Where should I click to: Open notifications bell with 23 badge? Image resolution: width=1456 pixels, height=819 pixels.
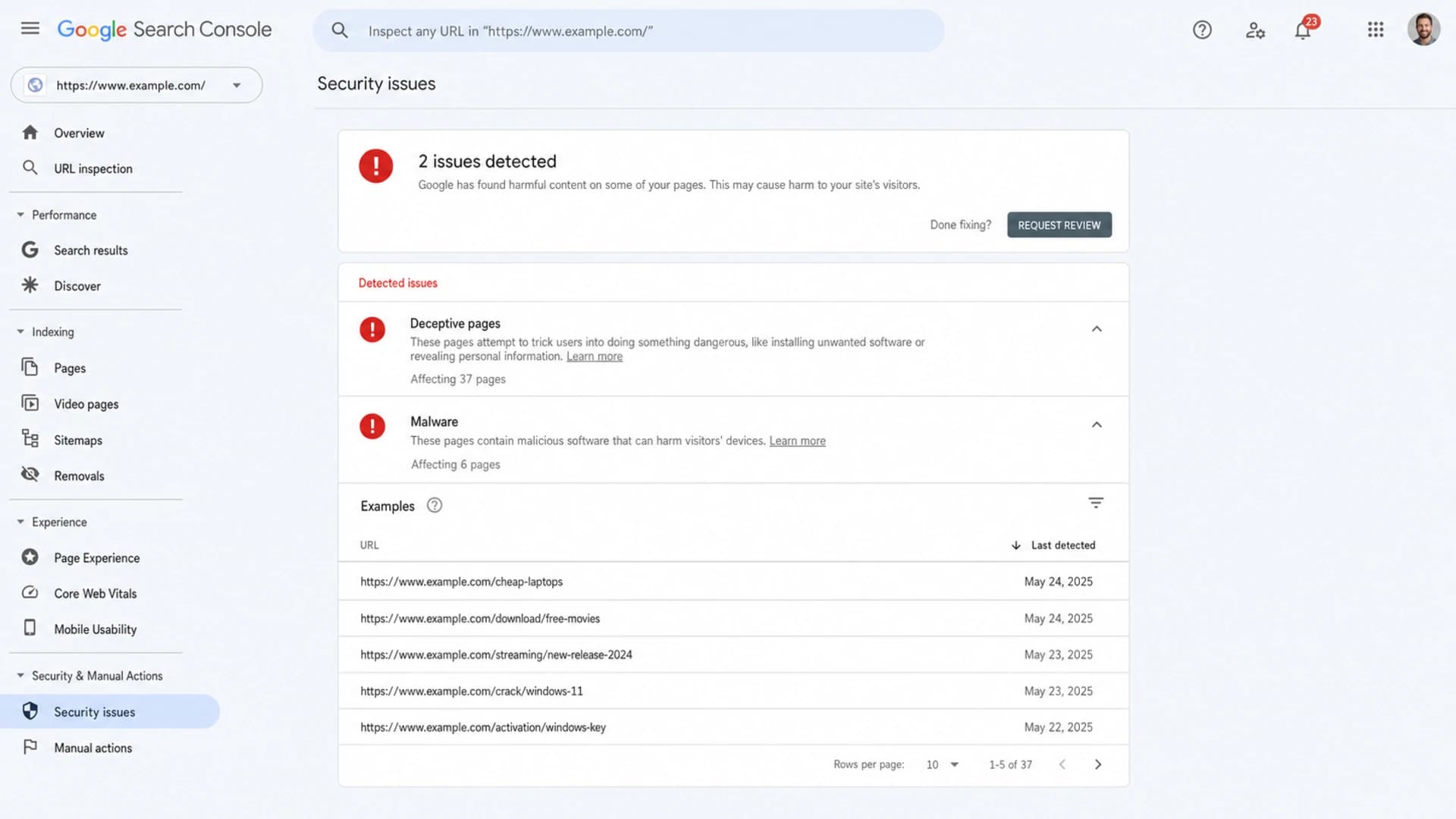pos(1304,29)
